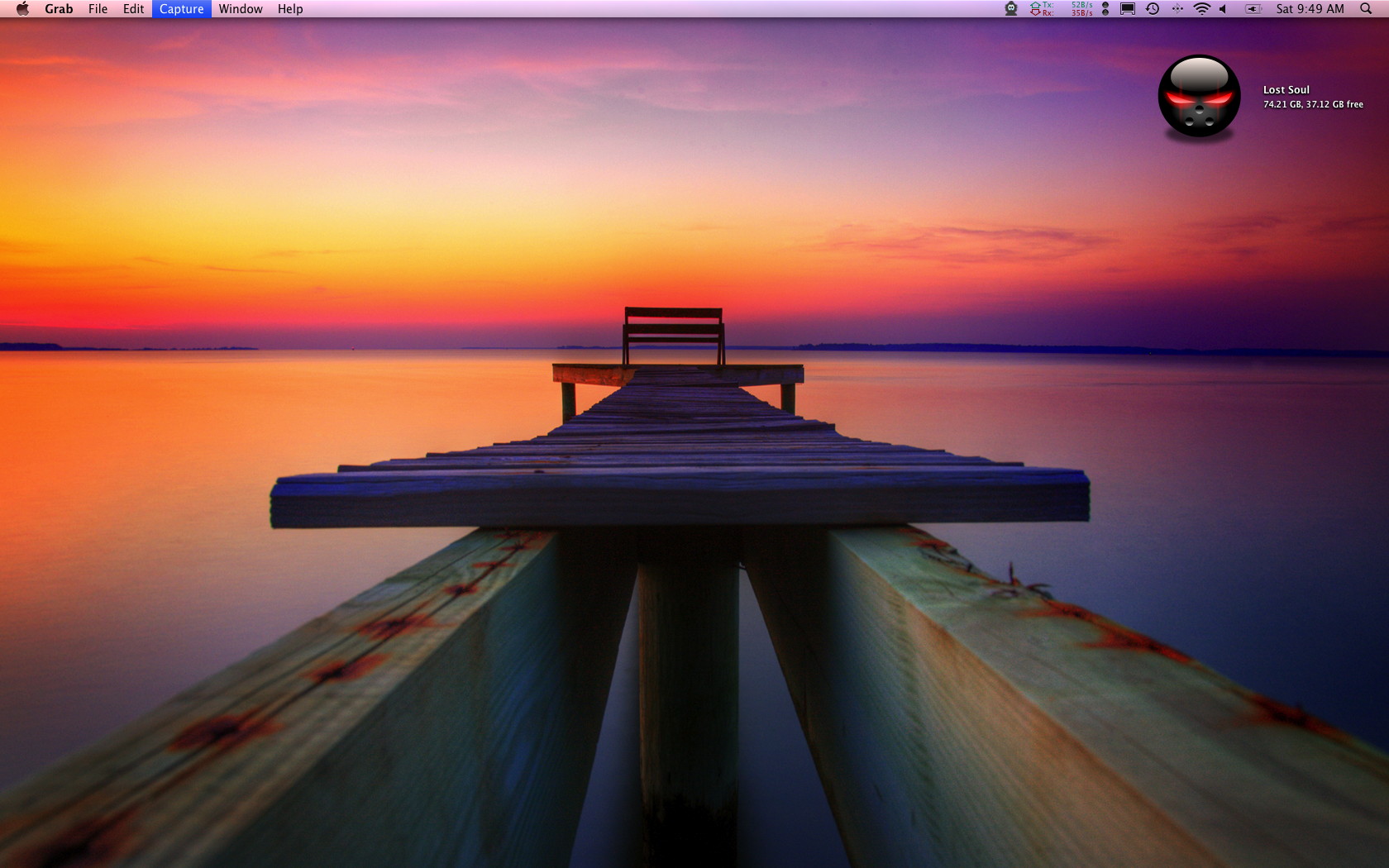
Task: Open the battery status dropdown
Action: (x=1253, y=9)
